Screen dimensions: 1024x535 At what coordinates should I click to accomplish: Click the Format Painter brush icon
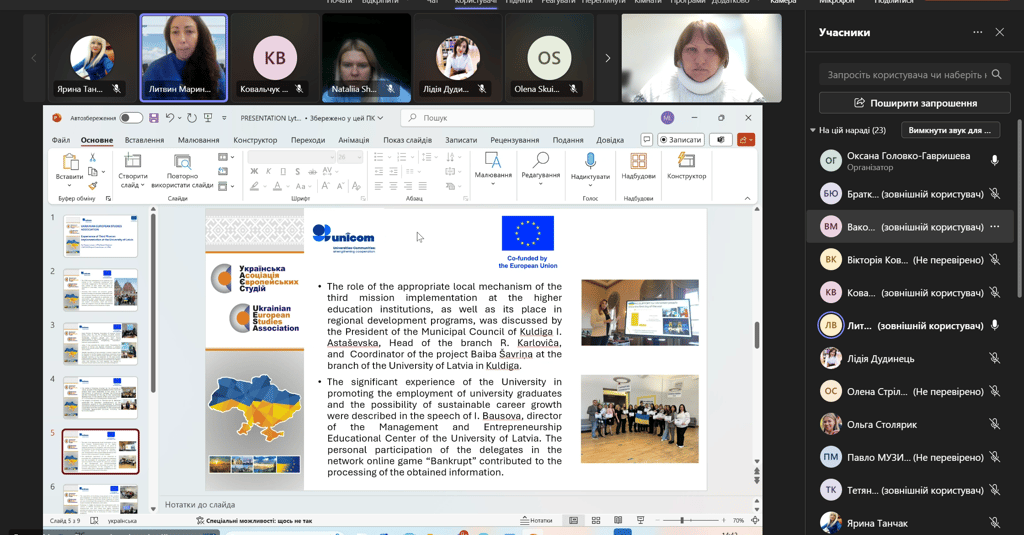click(x=93, y=186)
